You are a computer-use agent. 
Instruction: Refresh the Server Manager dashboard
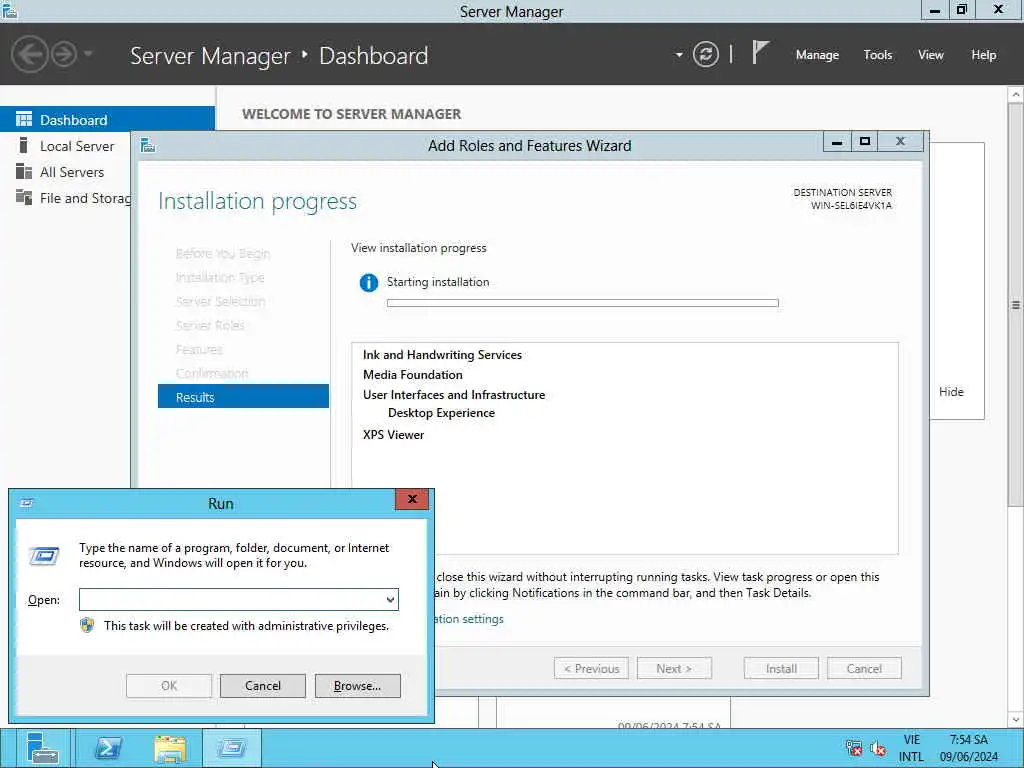coord(706,54)
